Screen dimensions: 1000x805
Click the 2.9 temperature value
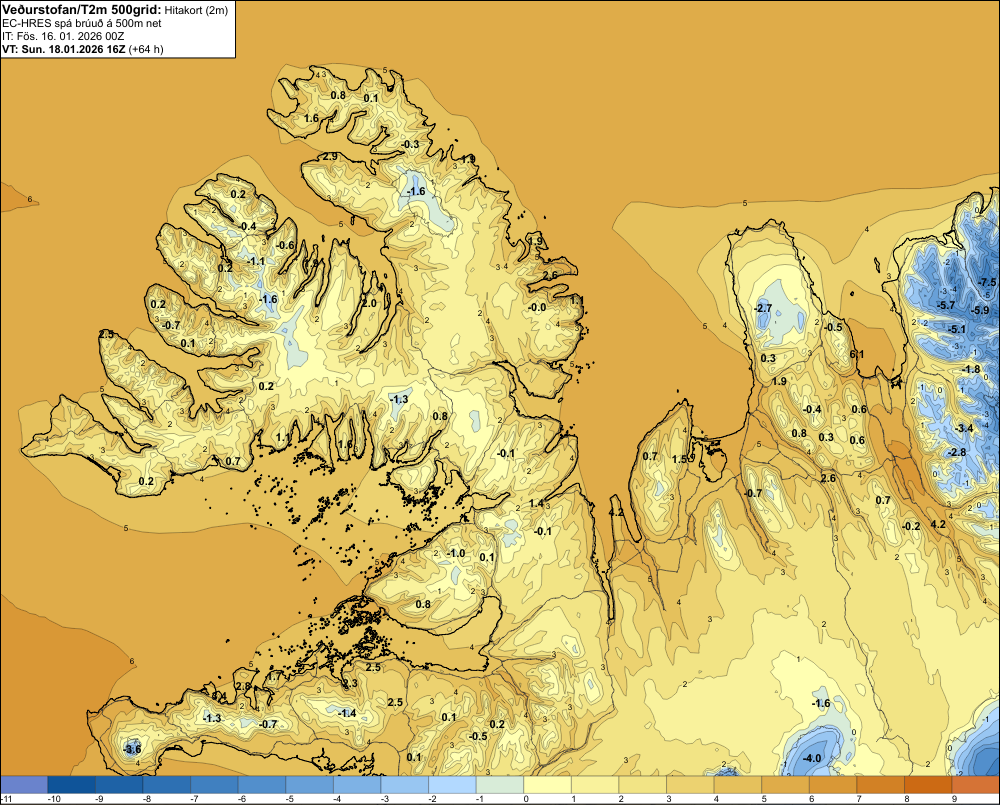click(x=330, y=156)
